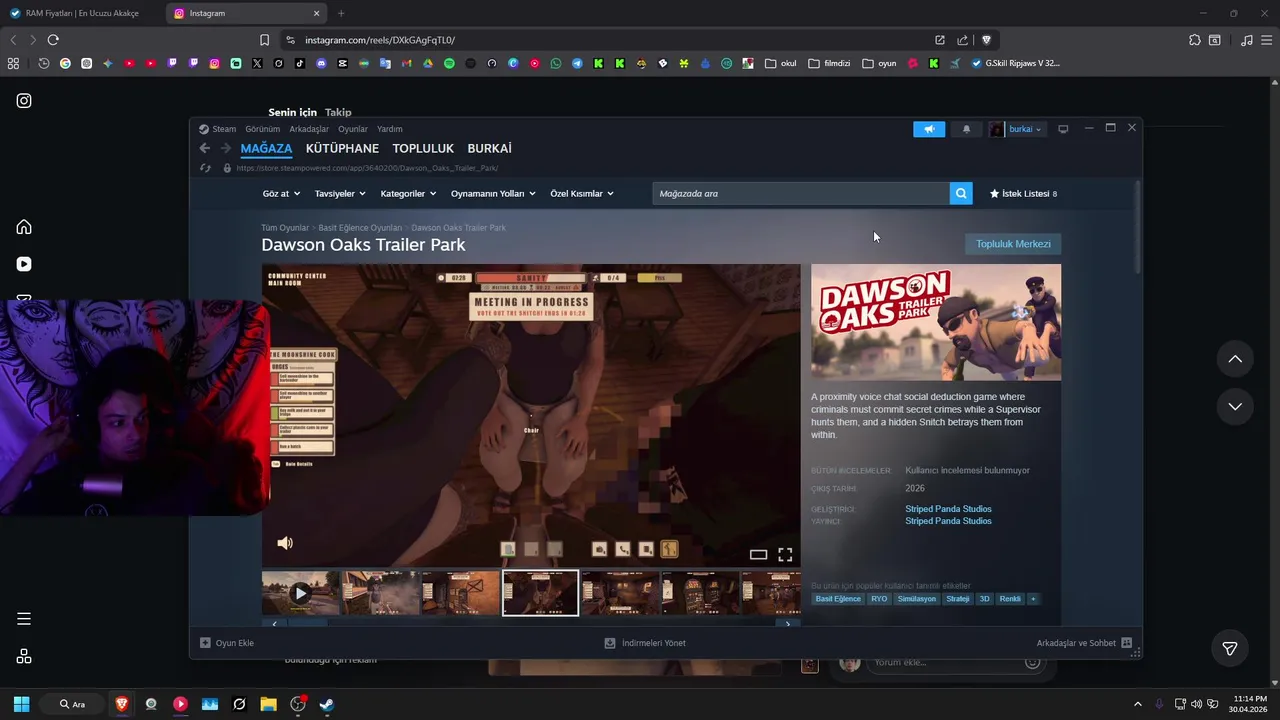1280x720 pixels.
Task: Play the first trailer video thumbnail
Action: click(300, 593)
